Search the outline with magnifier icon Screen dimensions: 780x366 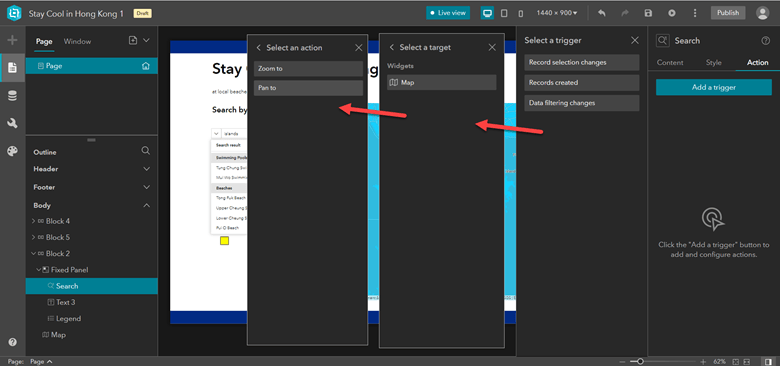coord(145,150)
